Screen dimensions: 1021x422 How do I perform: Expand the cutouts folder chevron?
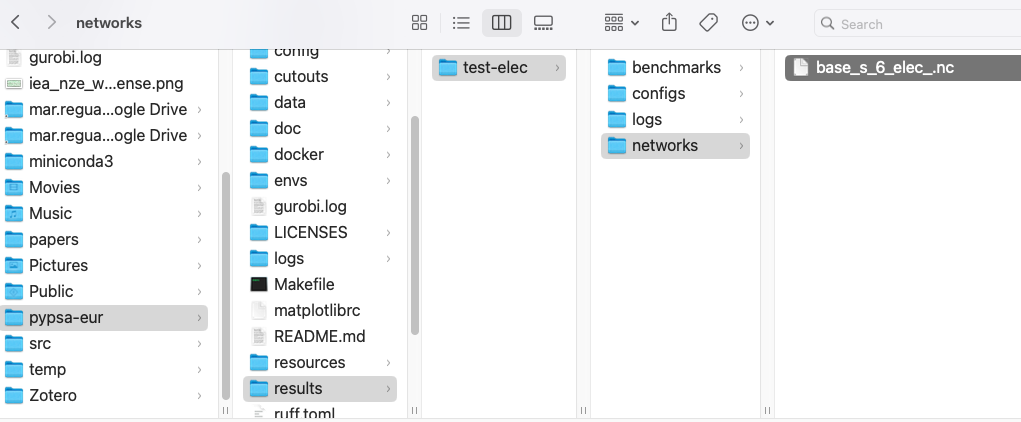[x=388, y=77]
